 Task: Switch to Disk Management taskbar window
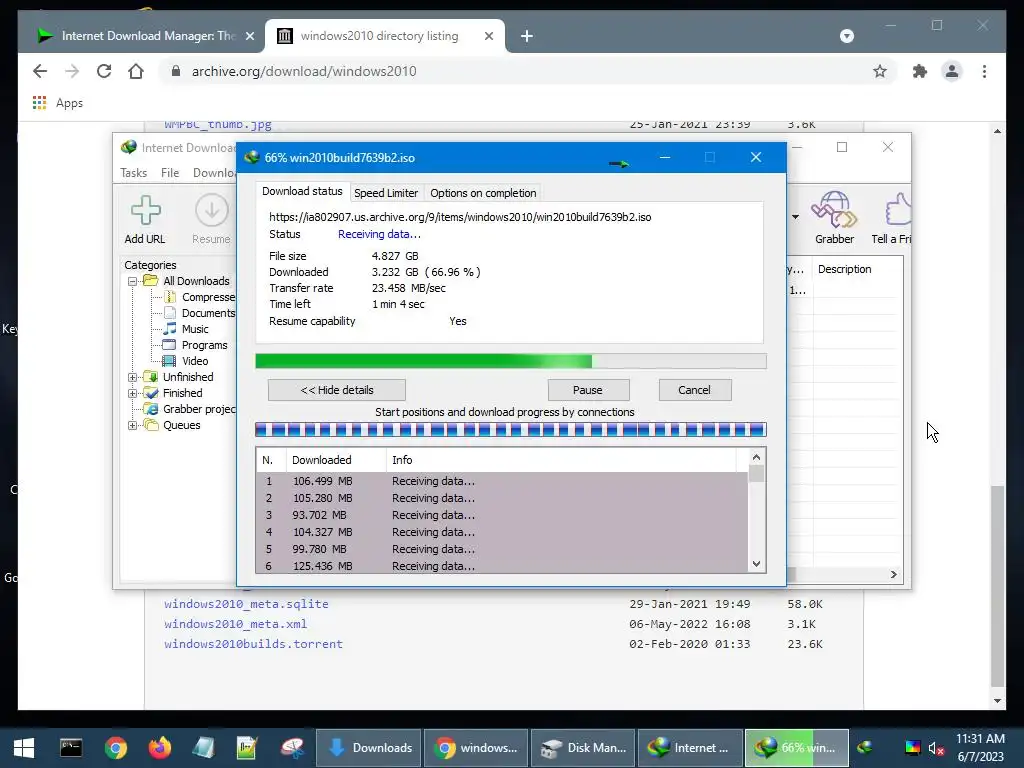tap(583, 748)
